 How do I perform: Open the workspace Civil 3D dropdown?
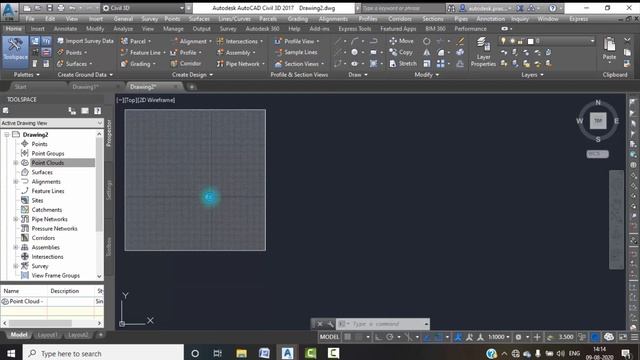143,8
